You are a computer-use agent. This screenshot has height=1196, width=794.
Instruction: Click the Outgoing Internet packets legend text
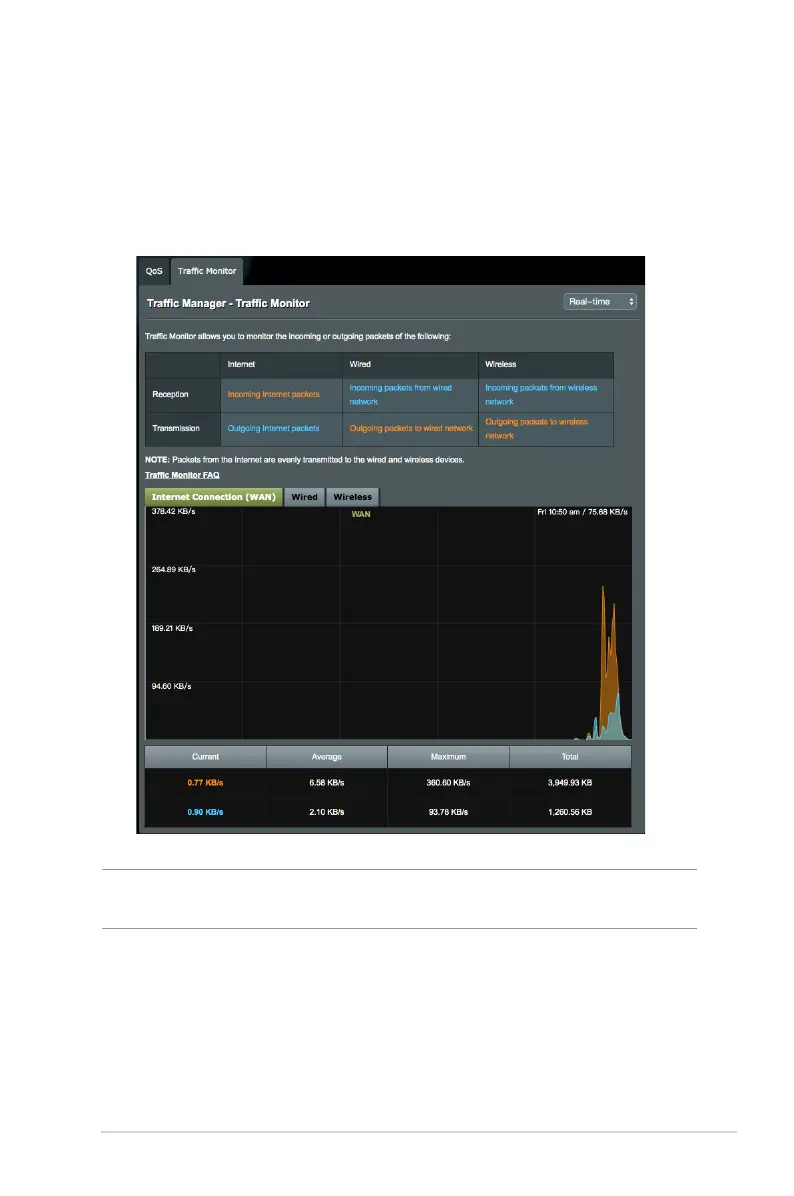(273, 428)
